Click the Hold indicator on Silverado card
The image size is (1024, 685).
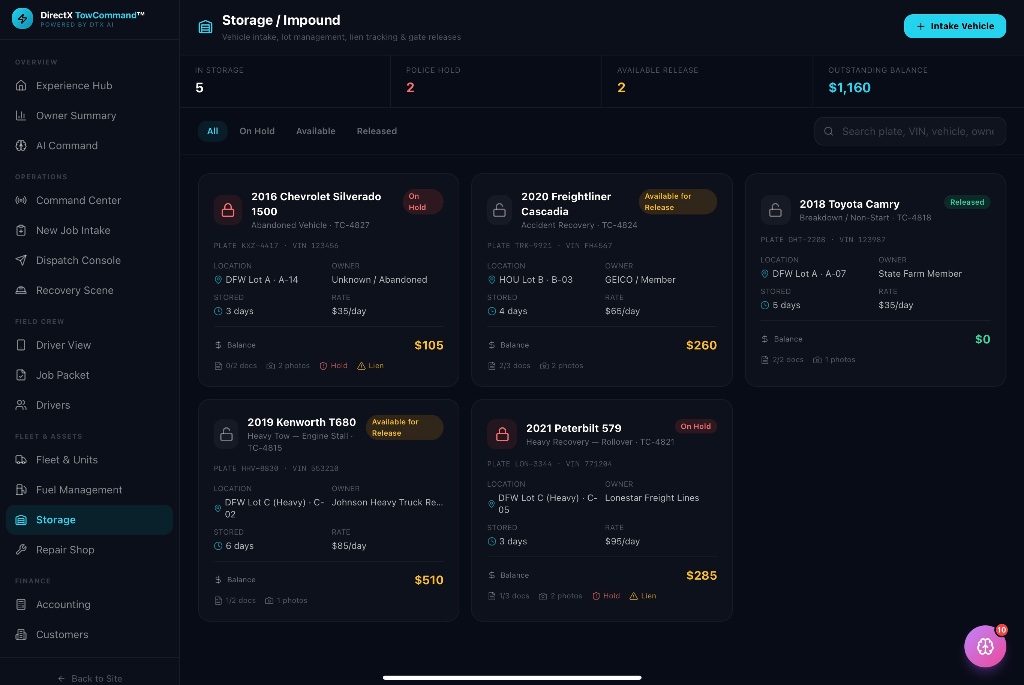(x=333, y=366)
